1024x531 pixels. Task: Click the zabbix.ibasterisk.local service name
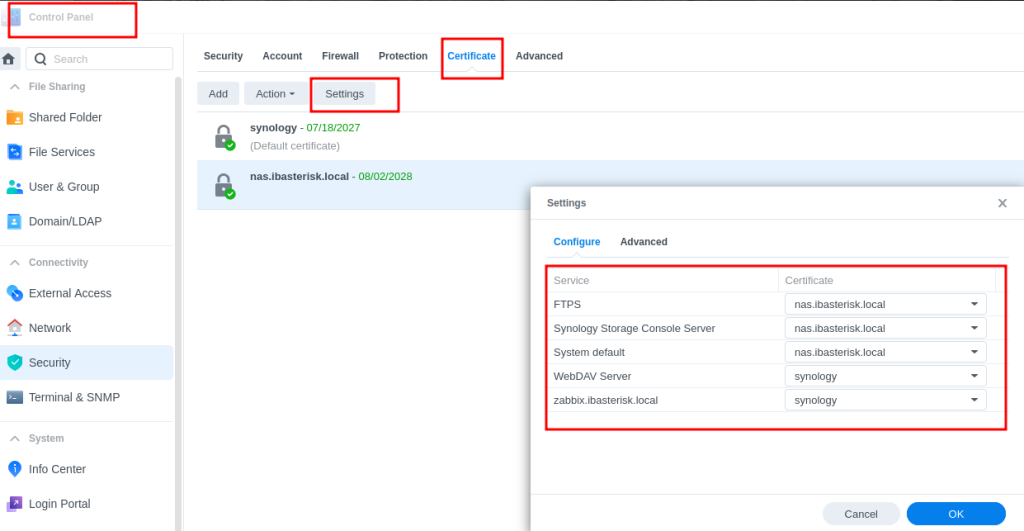point(605,400)
